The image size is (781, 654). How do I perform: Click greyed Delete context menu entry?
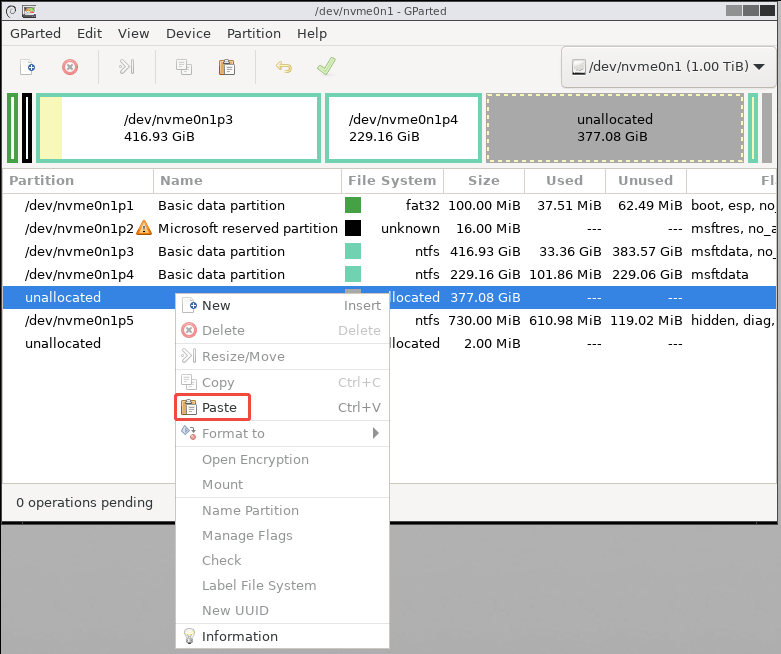(x=282, y=330)
